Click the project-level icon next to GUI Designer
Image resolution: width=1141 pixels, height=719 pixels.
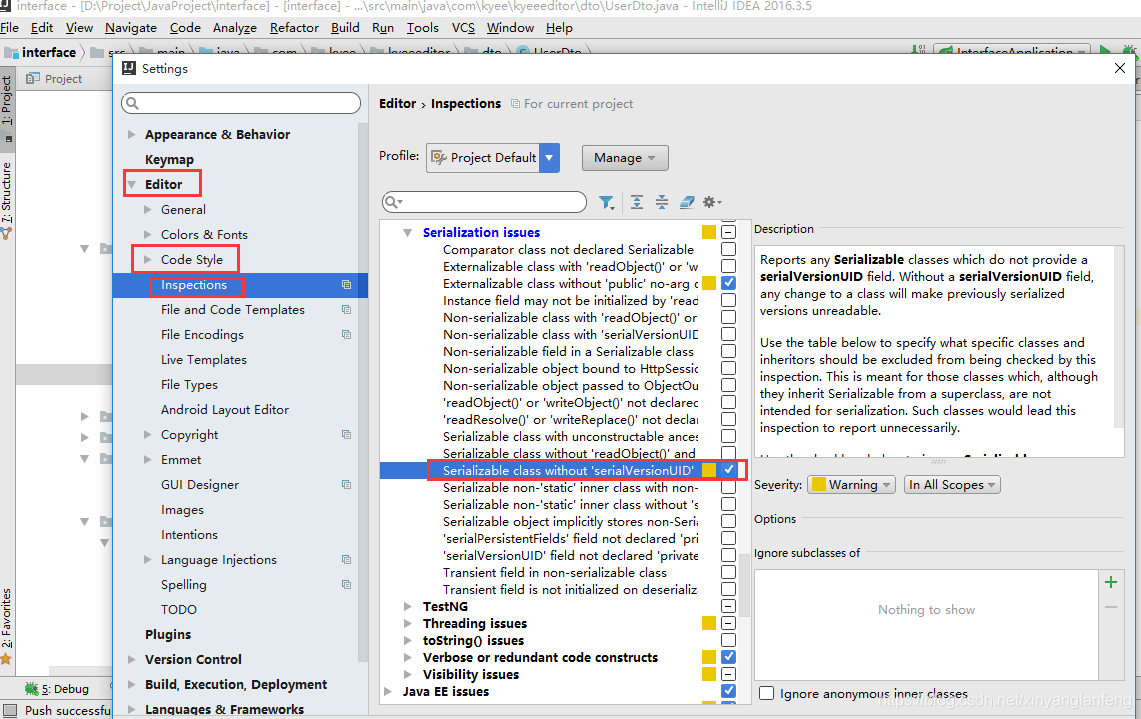pyautogui.click(x=346, y=485)
